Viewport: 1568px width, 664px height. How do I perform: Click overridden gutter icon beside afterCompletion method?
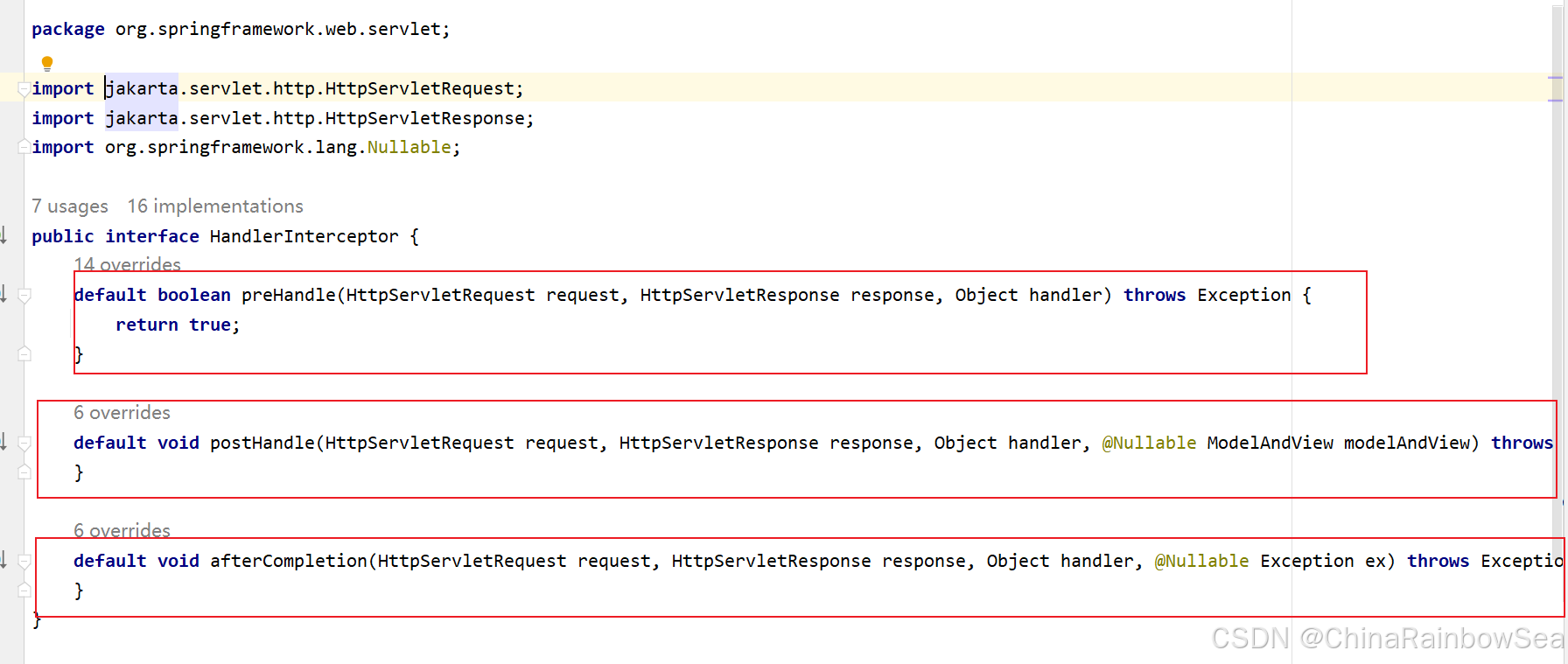(x=3, y=560)
